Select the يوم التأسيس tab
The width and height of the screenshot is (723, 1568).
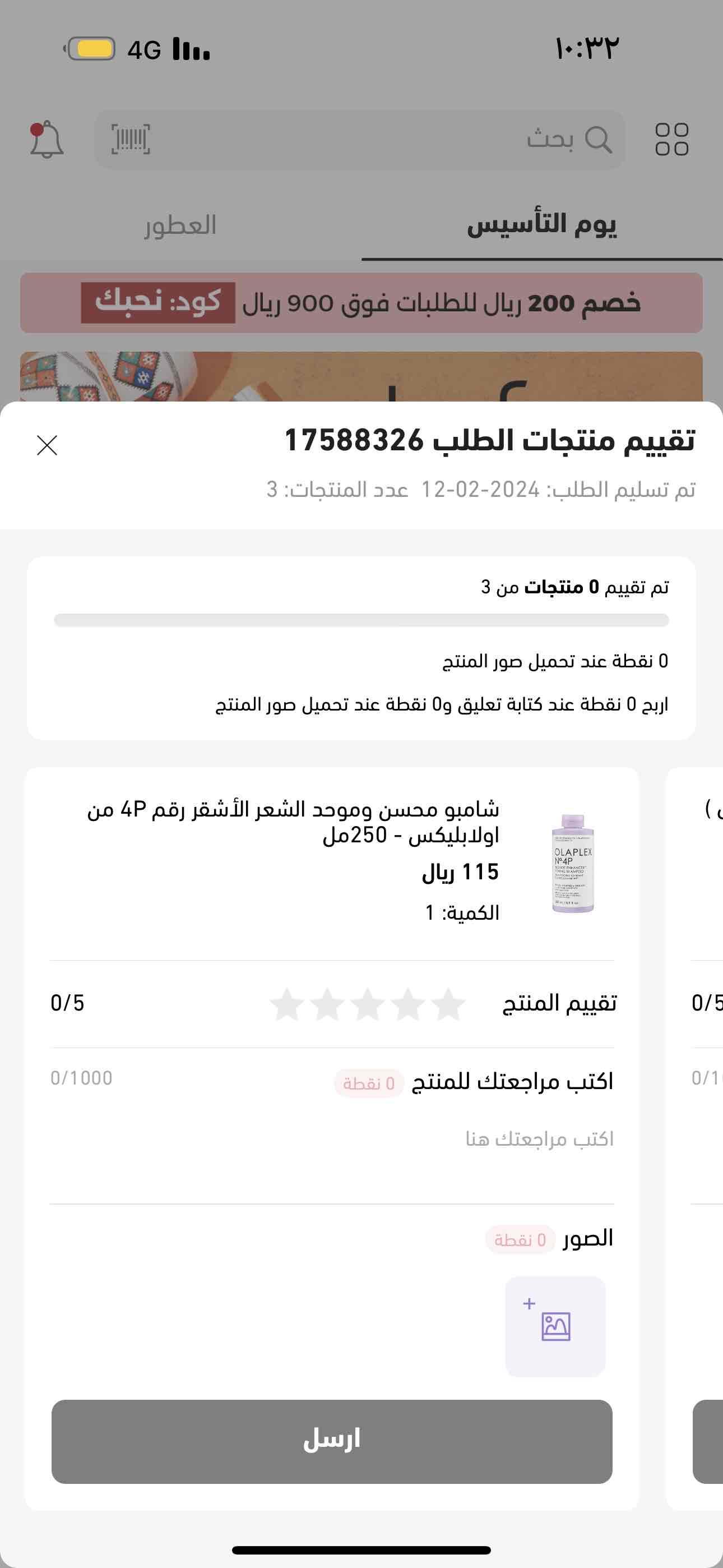[x=541, y=226]
